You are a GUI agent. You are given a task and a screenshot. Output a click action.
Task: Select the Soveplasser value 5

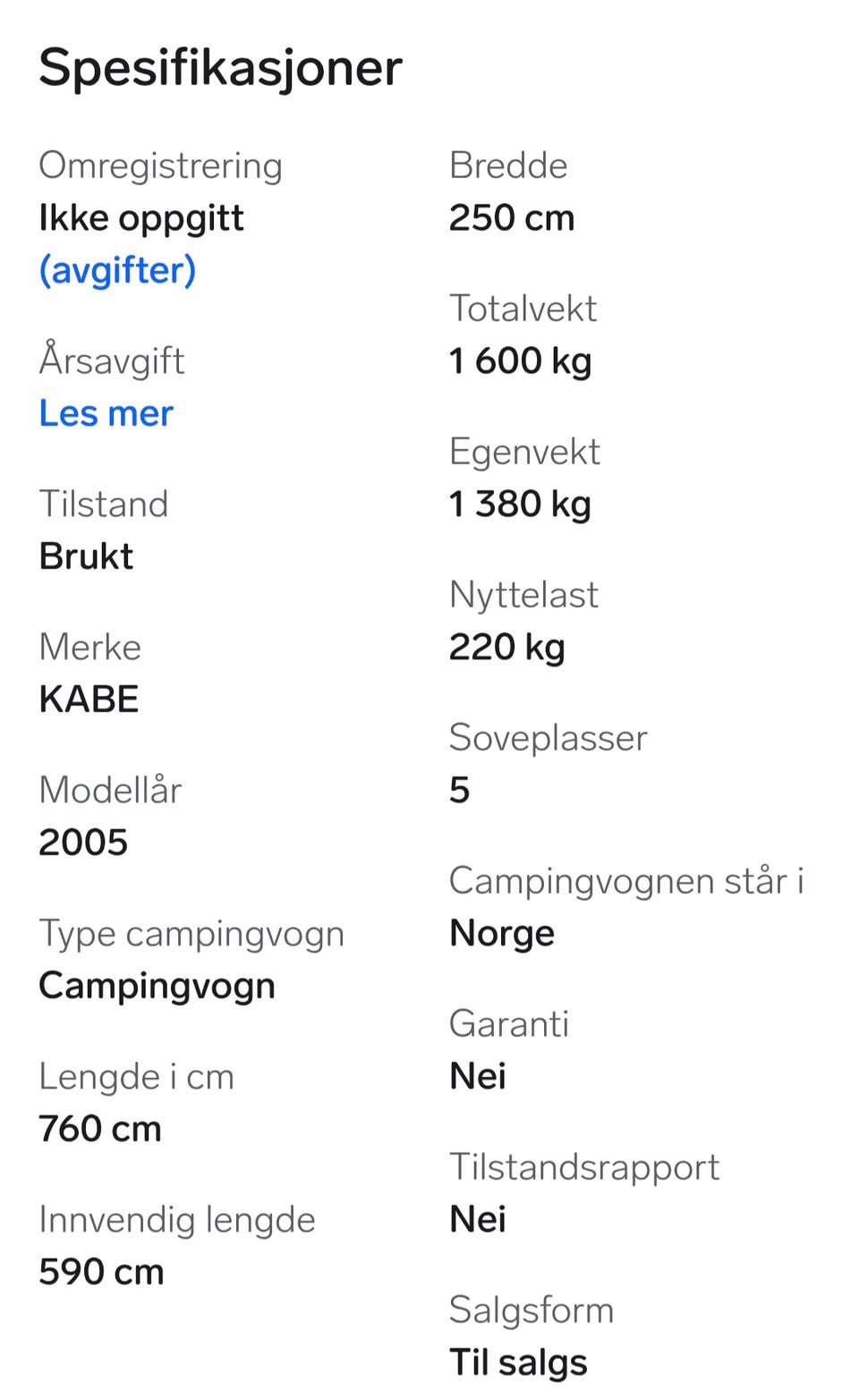459,791
